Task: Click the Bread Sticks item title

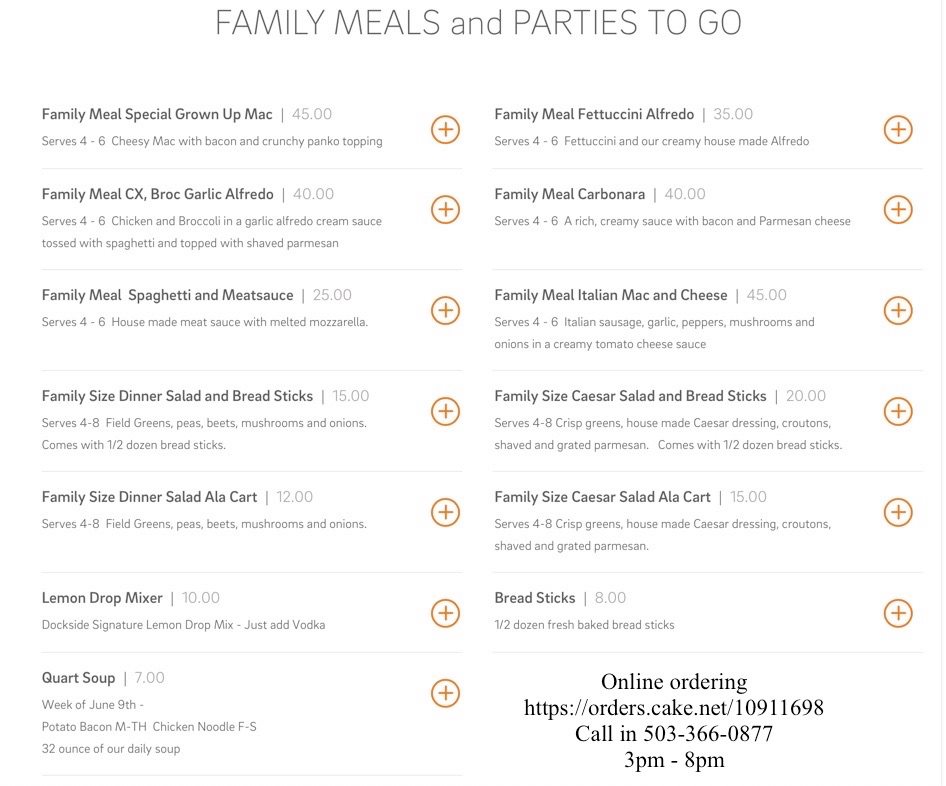Action: (534, 598)
